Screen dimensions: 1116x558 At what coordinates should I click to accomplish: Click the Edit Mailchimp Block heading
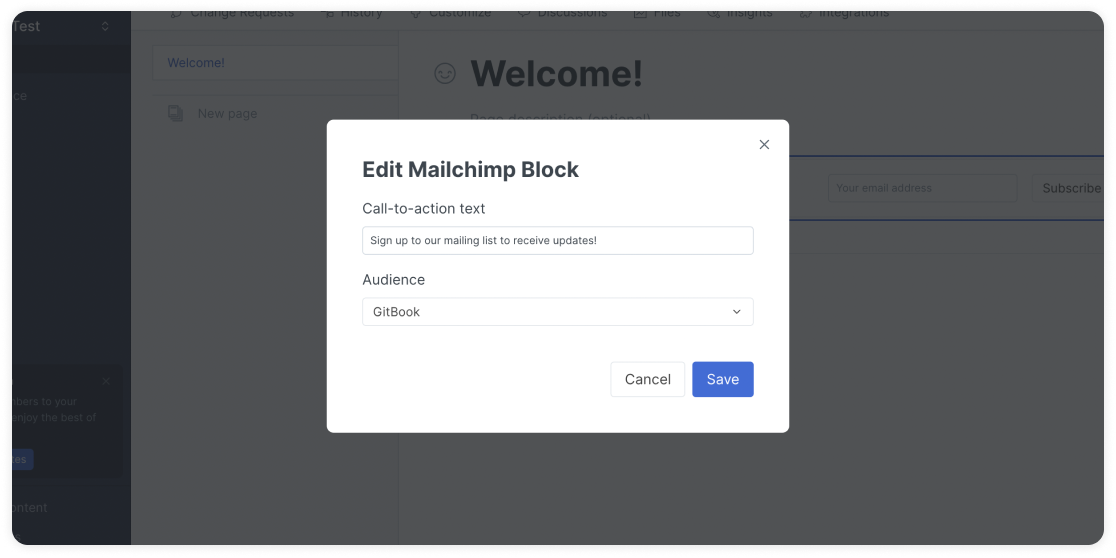point(470,169)
